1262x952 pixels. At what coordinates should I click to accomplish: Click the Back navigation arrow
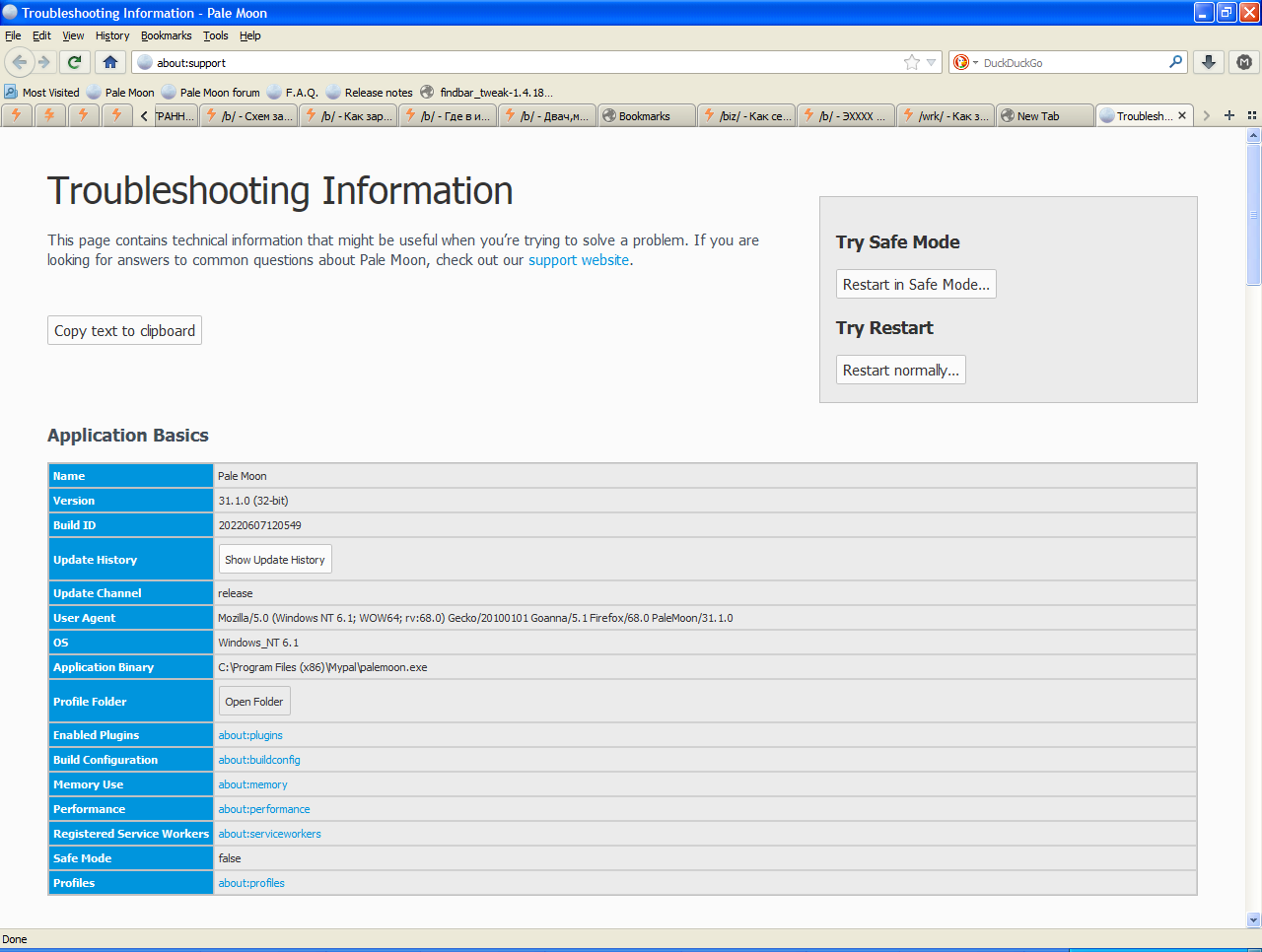tap(19, 62)
